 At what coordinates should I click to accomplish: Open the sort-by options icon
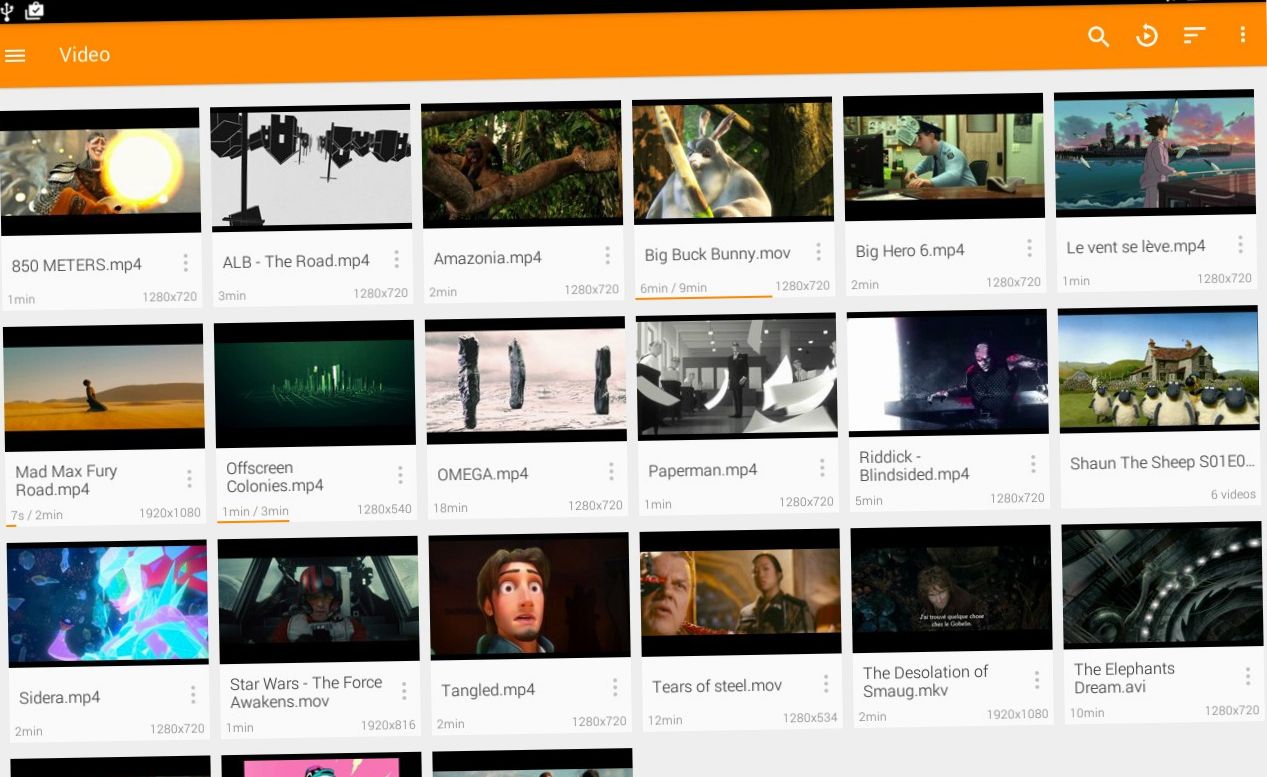1194,35
